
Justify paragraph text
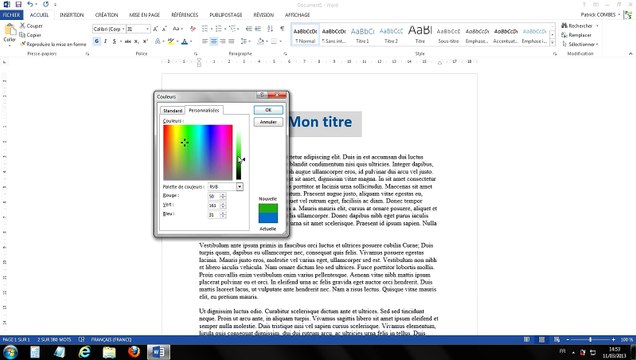pos(231,41)
